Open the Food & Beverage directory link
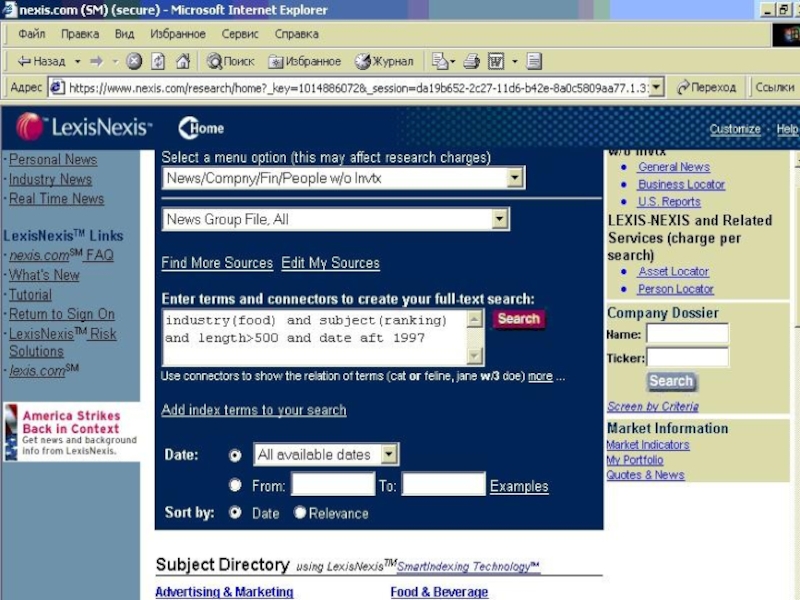Screen dimensions: 800x600 (x=439, y=592)
